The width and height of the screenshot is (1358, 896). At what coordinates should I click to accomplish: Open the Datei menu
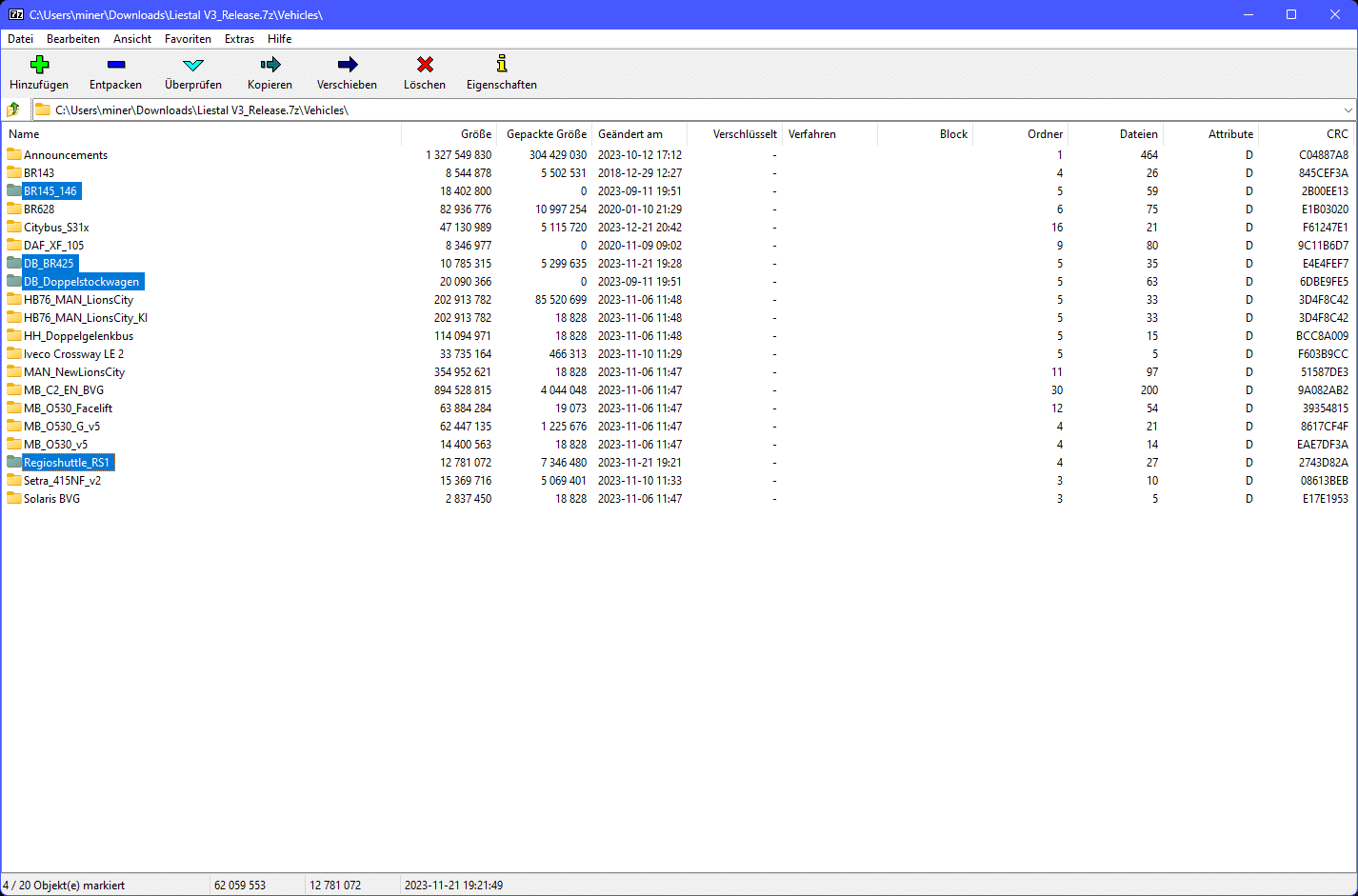[20, 39]
